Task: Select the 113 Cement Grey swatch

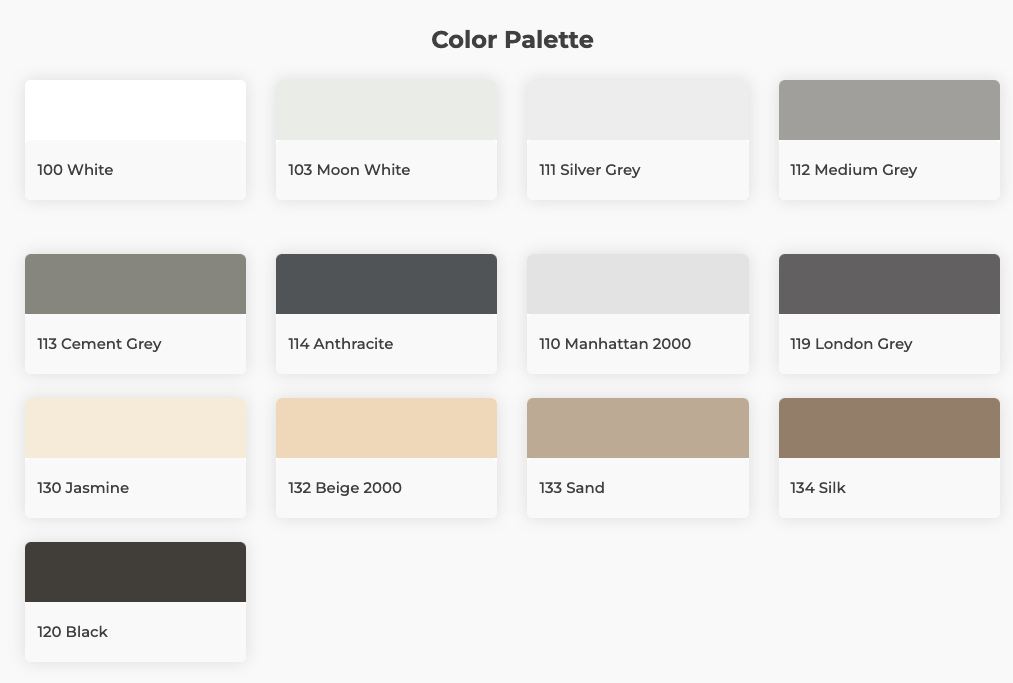Action: pos(135,284)
